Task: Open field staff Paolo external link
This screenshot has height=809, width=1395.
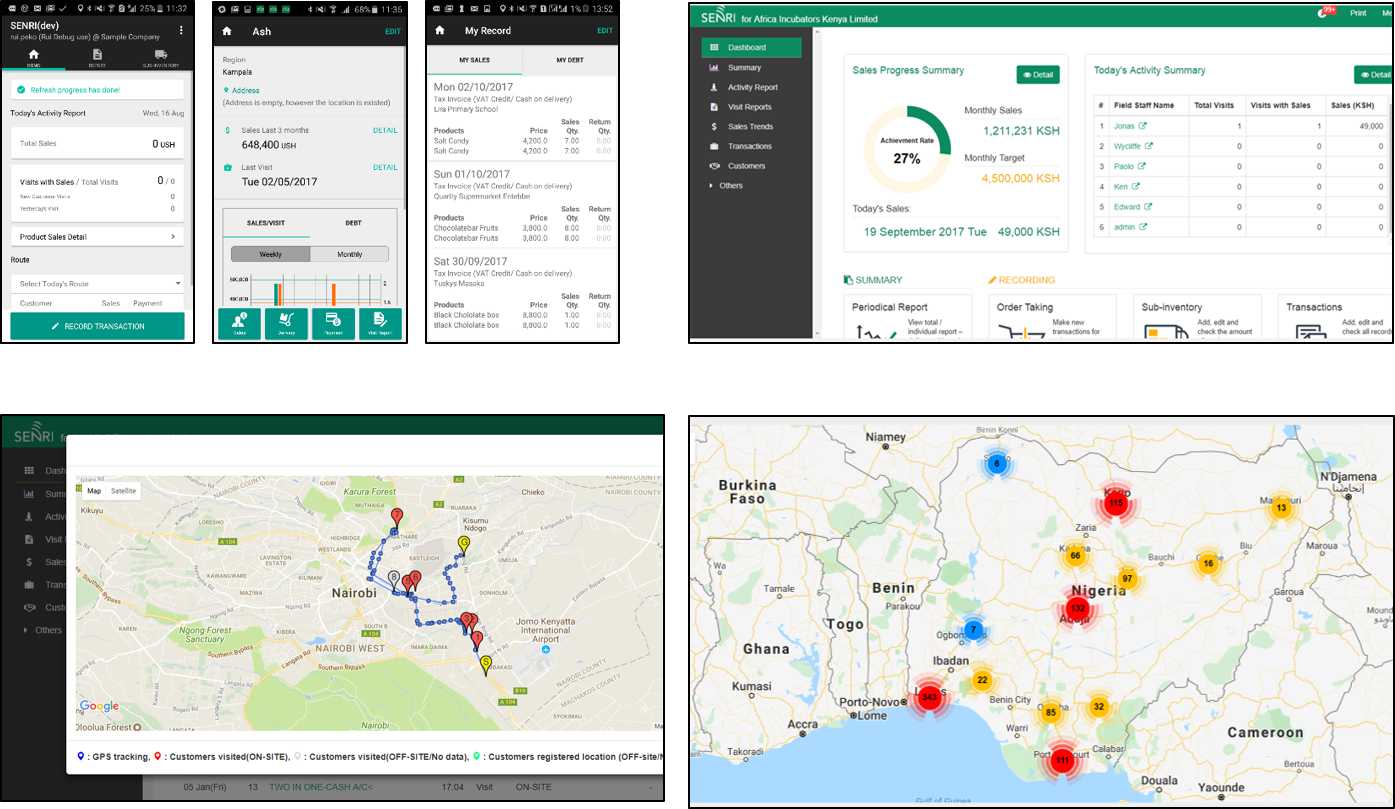Action: click(1142, 166)
